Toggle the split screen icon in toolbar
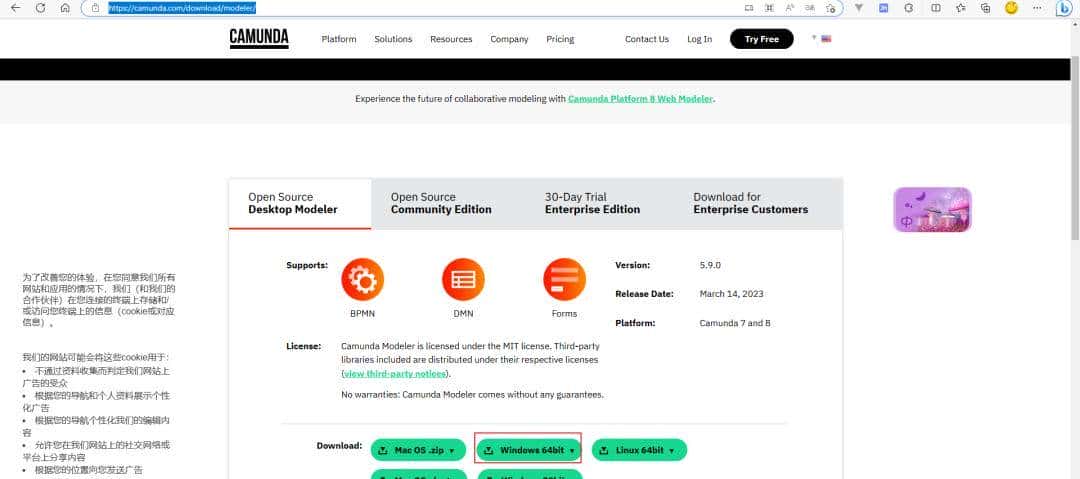Viewport: 1080px width, 479px height. [x=935, y=8]
